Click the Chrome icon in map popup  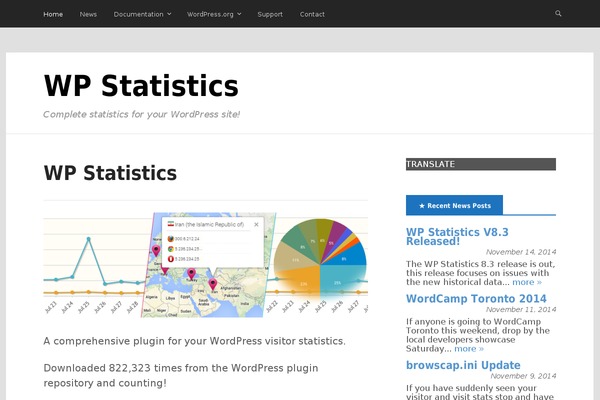point(171,249)
